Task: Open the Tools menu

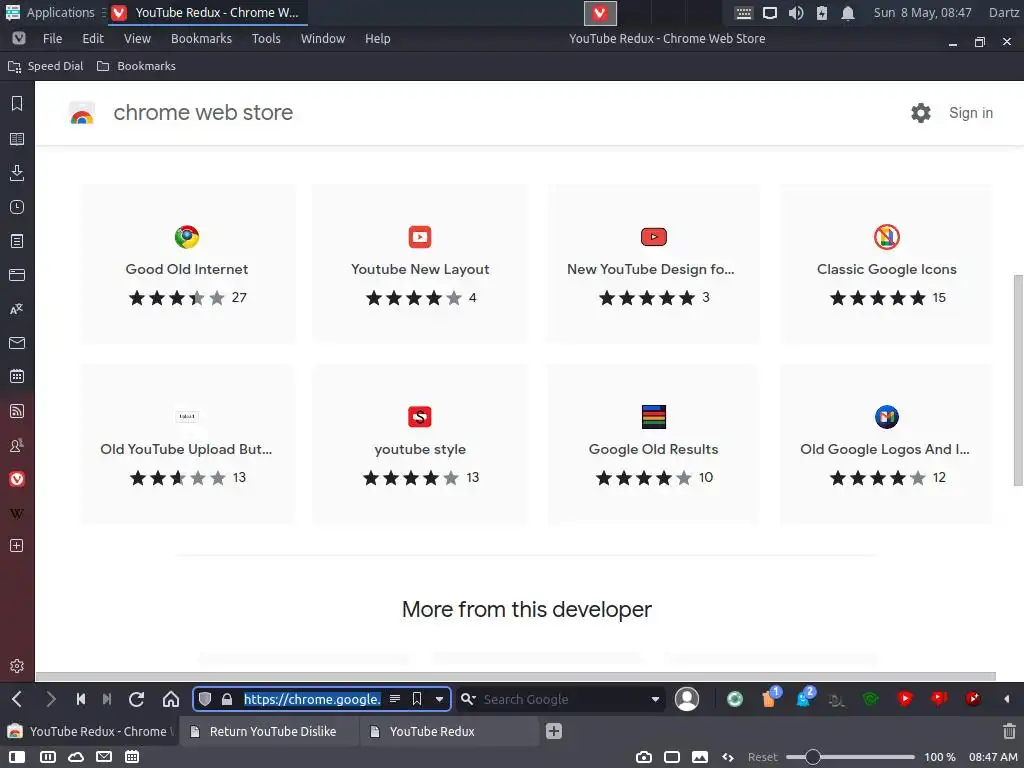Action: (x=266, y=39)
